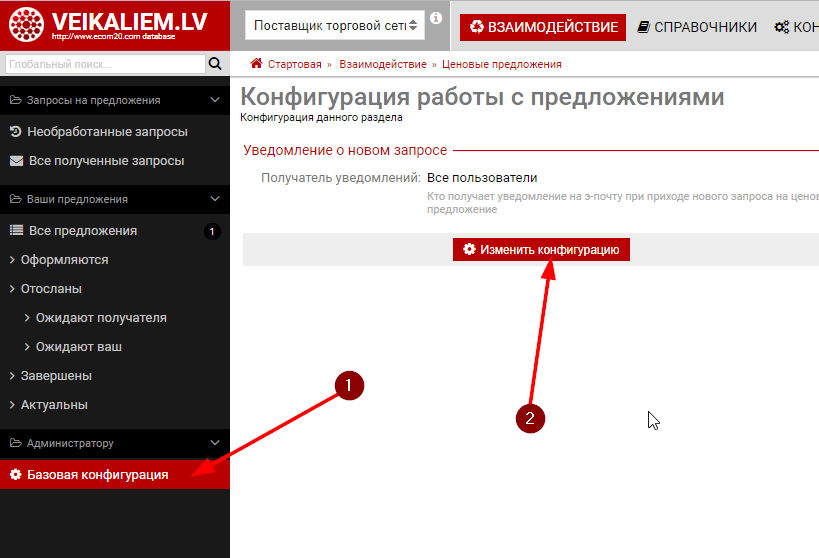Collapse the Ваши предложения section
819x558 pixels.
[x=215, y=199]
